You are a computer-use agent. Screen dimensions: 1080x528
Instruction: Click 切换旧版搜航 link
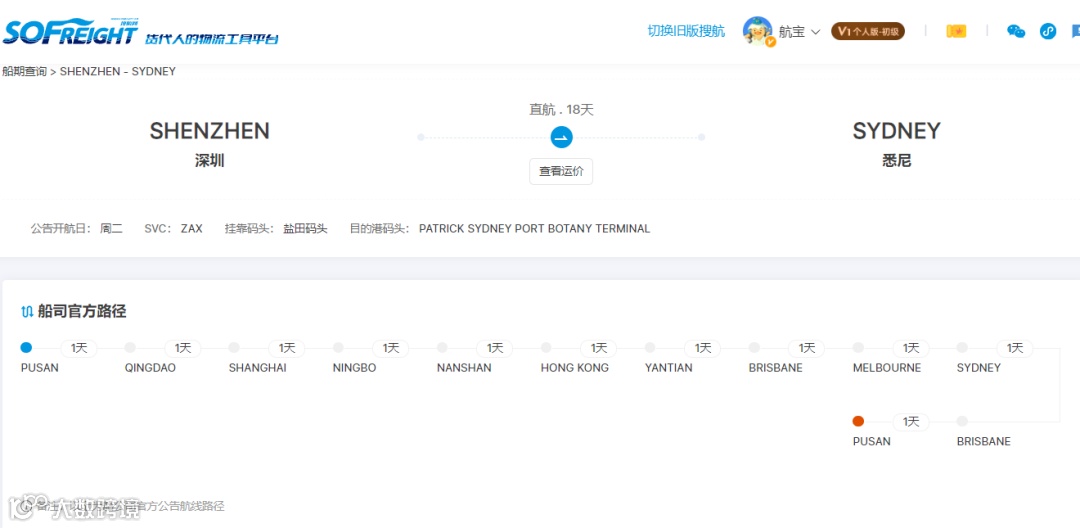click(x=686, y=31)
